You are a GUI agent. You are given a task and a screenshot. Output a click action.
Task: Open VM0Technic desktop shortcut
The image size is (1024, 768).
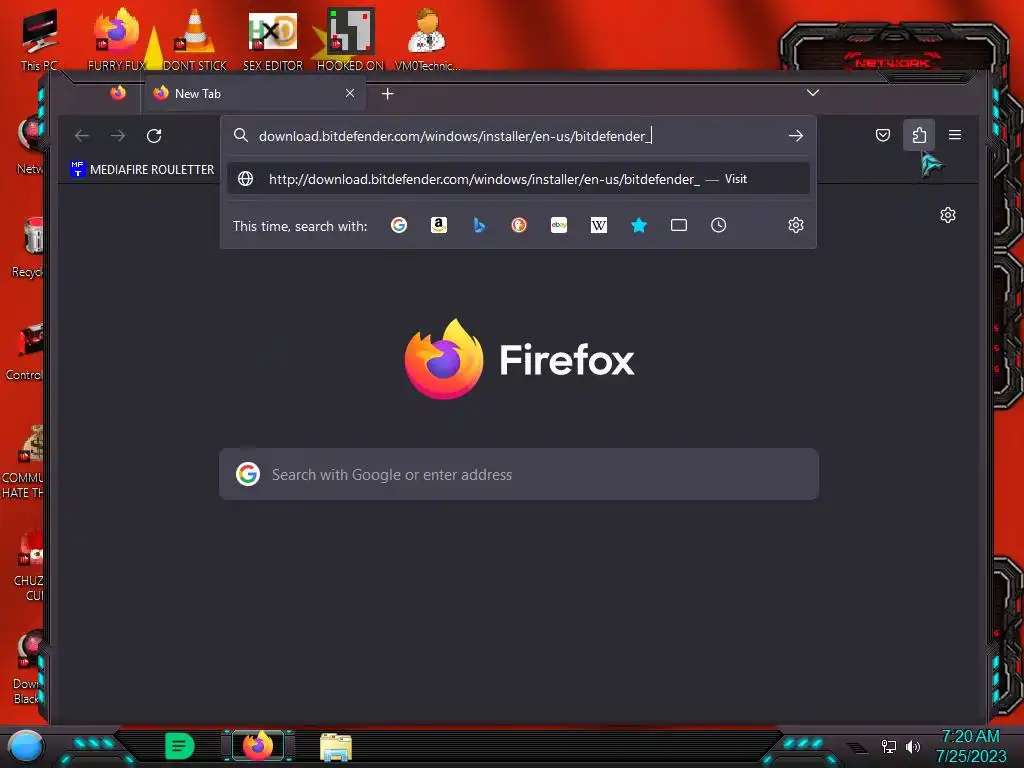427,39
